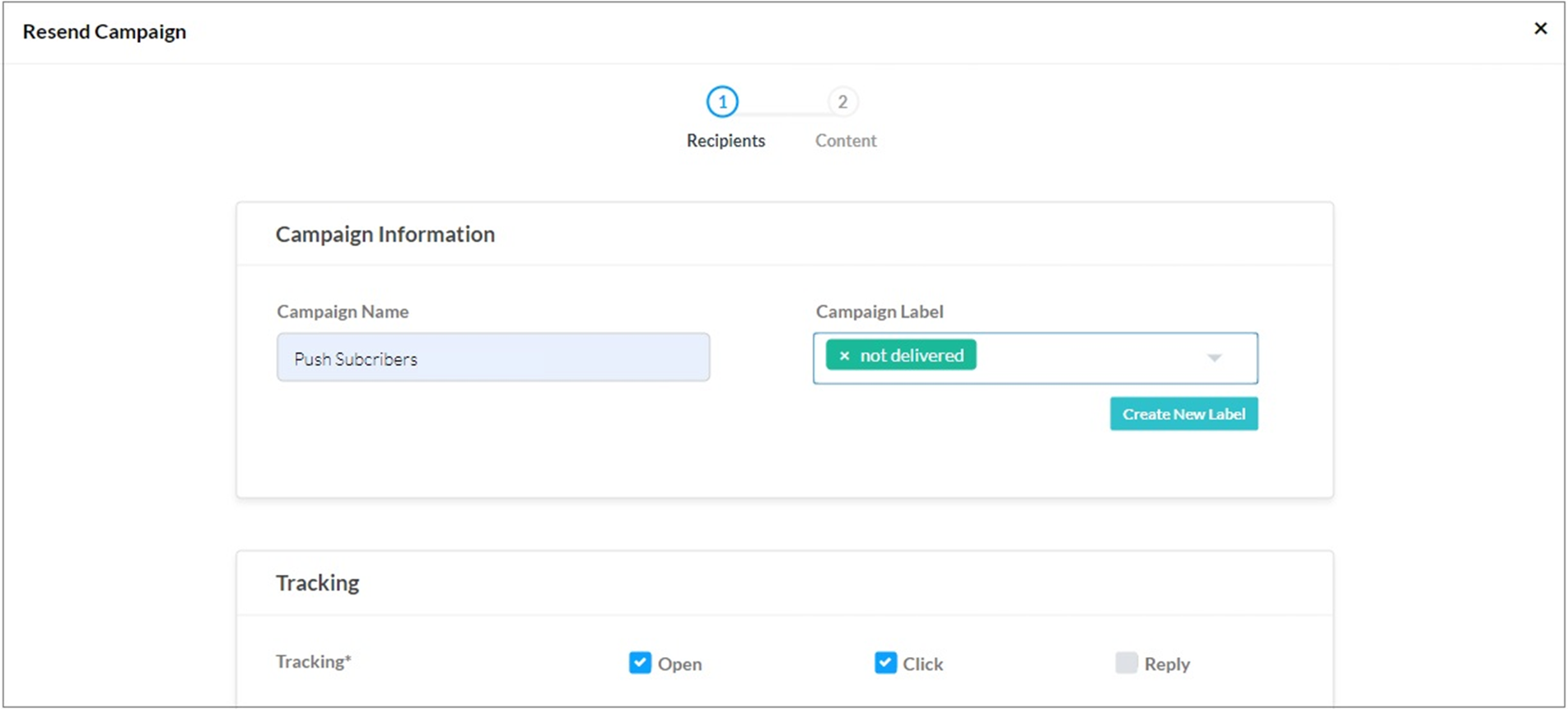Check the Reply tracking checkbox
Image resolution: width=1568 pixels, height=709 pixels.
pyautogui.click(x=1126, y=663)
